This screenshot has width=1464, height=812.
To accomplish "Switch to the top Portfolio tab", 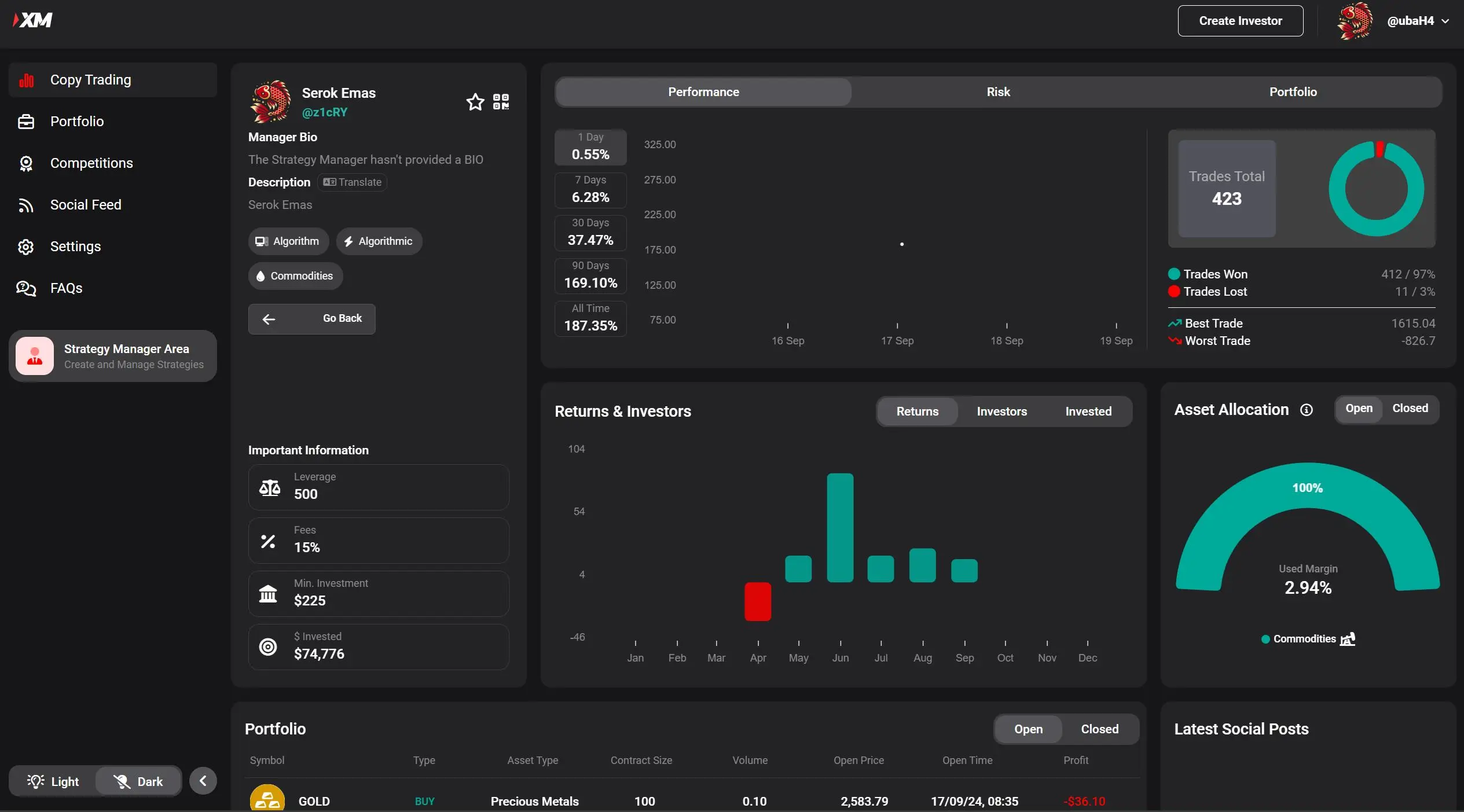I will (x=1293, y=92).
